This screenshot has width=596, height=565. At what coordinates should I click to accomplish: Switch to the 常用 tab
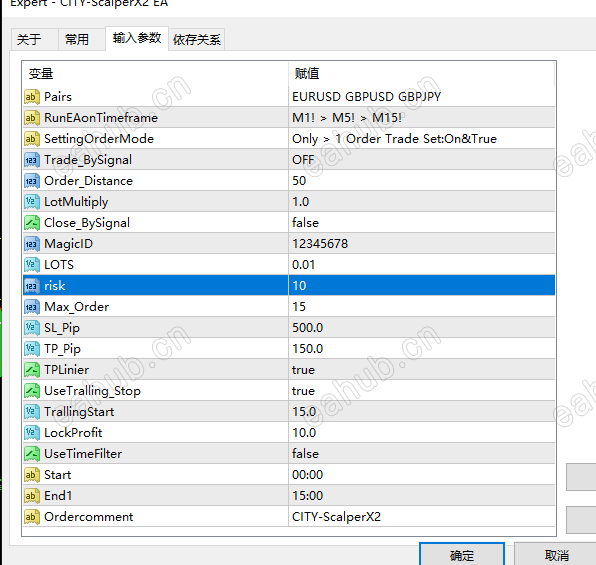click(82, 39)
